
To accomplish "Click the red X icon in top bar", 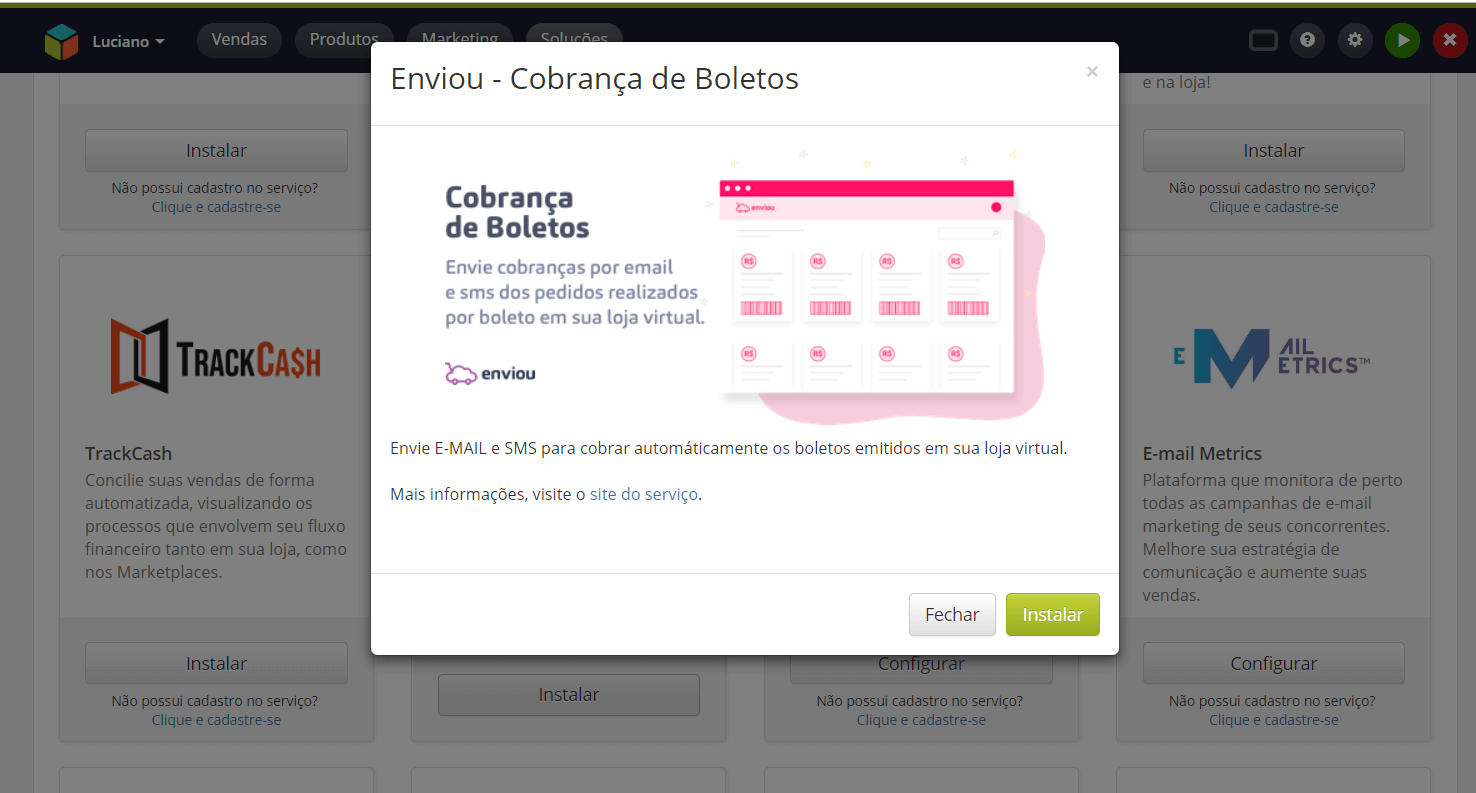I will [1450, 40].
